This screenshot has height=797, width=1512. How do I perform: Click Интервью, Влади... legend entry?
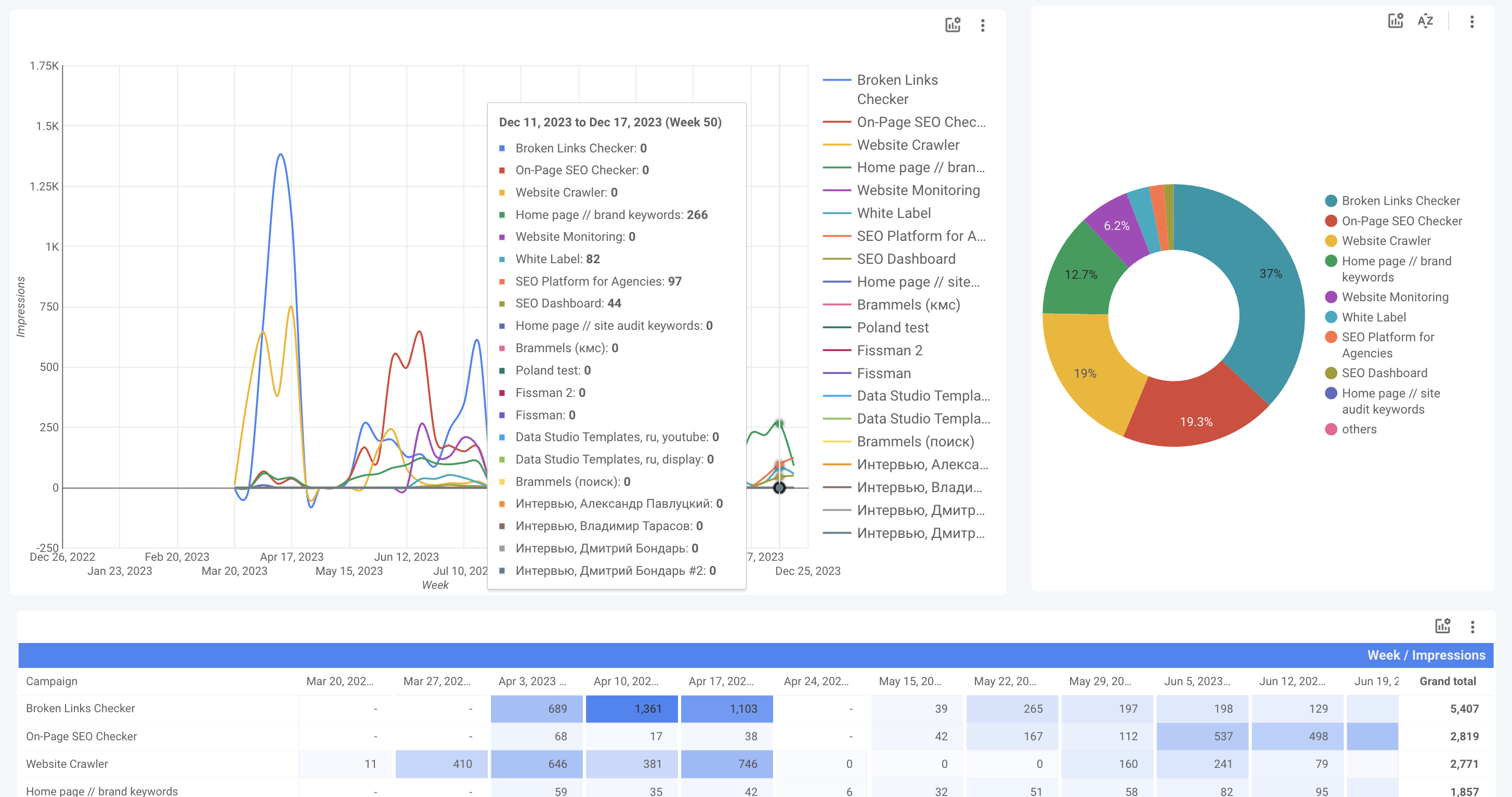(x=903, y=487)
